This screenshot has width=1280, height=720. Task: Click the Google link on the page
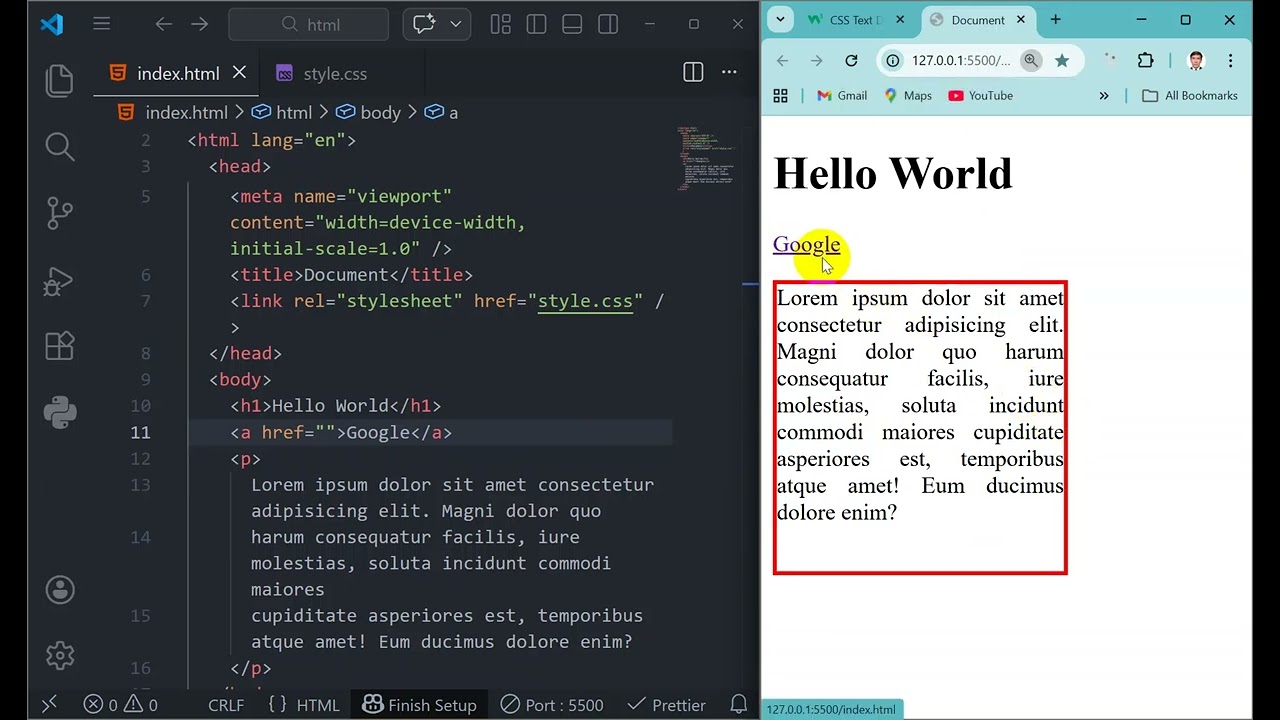coord(806,244)
